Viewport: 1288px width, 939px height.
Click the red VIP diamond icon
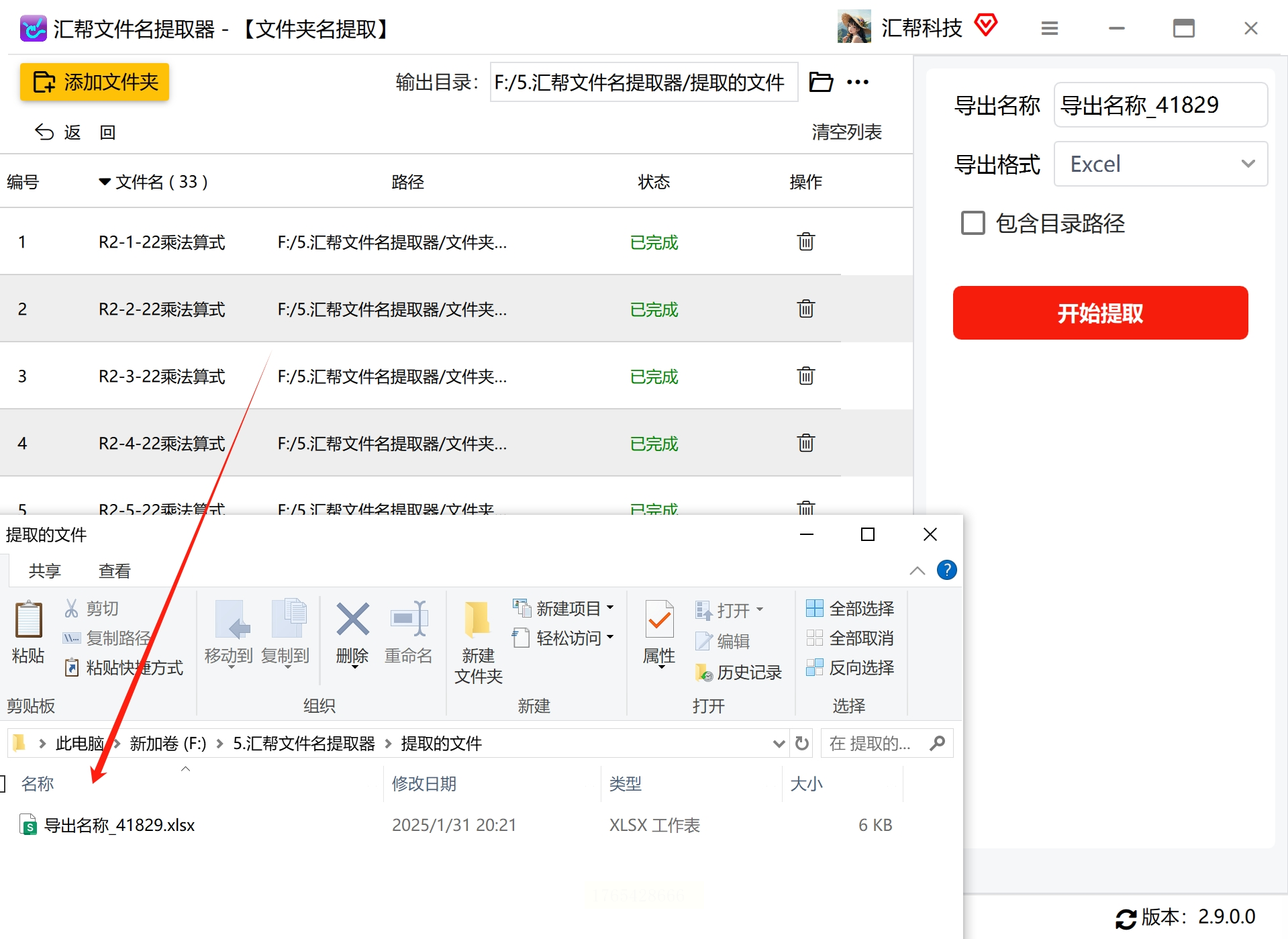click(x=985, y=26)
